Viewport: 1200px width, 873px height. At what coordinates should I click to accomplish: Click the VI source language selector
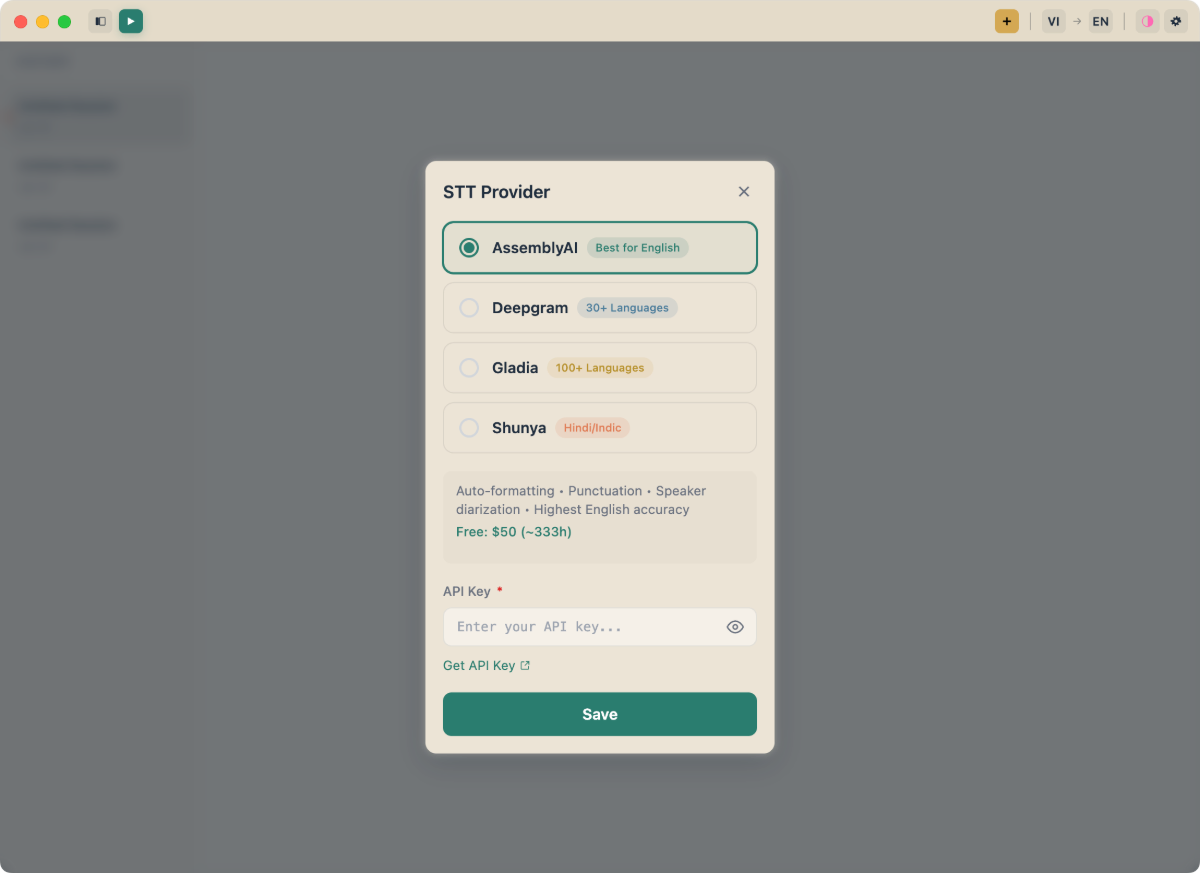[1053, 21]
